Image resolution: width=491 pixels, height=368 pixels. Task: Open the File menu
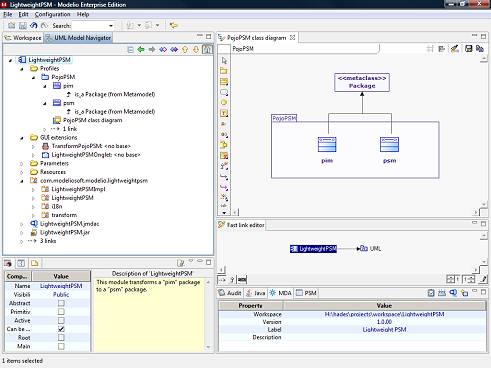tap(8, 14)
